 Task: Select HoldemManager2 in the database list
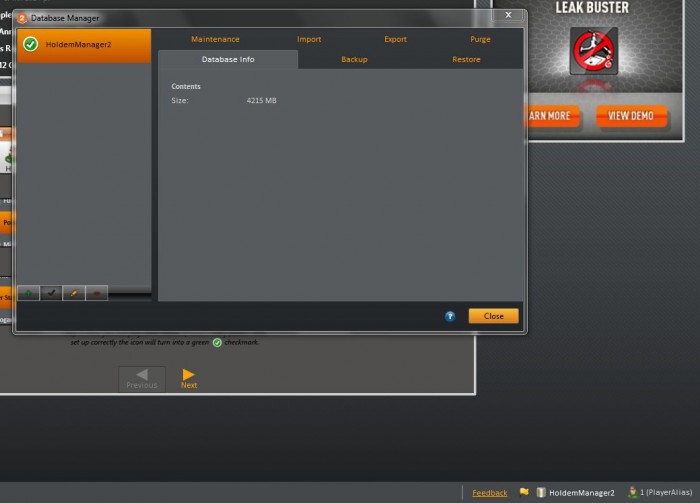click(x=84, y=45)
